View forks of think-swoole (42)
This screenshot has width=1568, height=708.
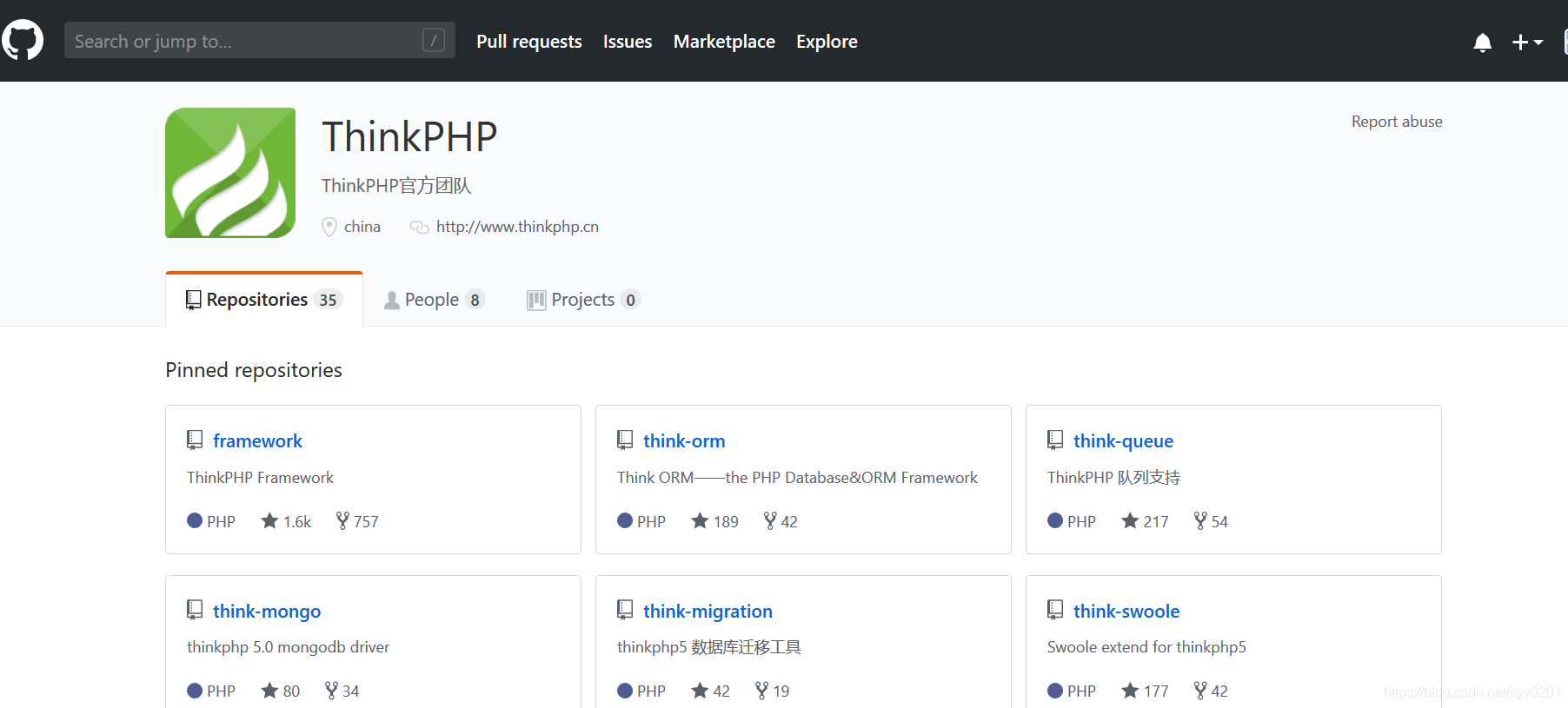1211,691
